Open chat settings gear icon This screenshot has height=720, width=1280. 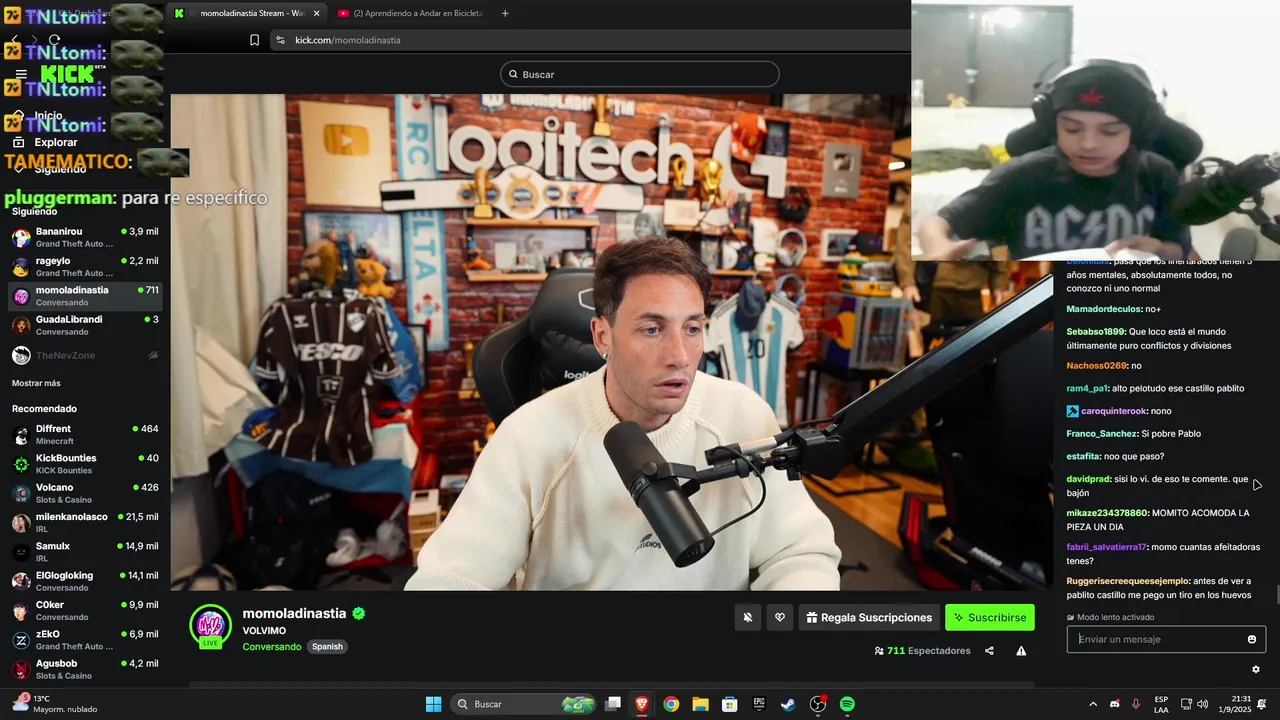pos(1256,670)
